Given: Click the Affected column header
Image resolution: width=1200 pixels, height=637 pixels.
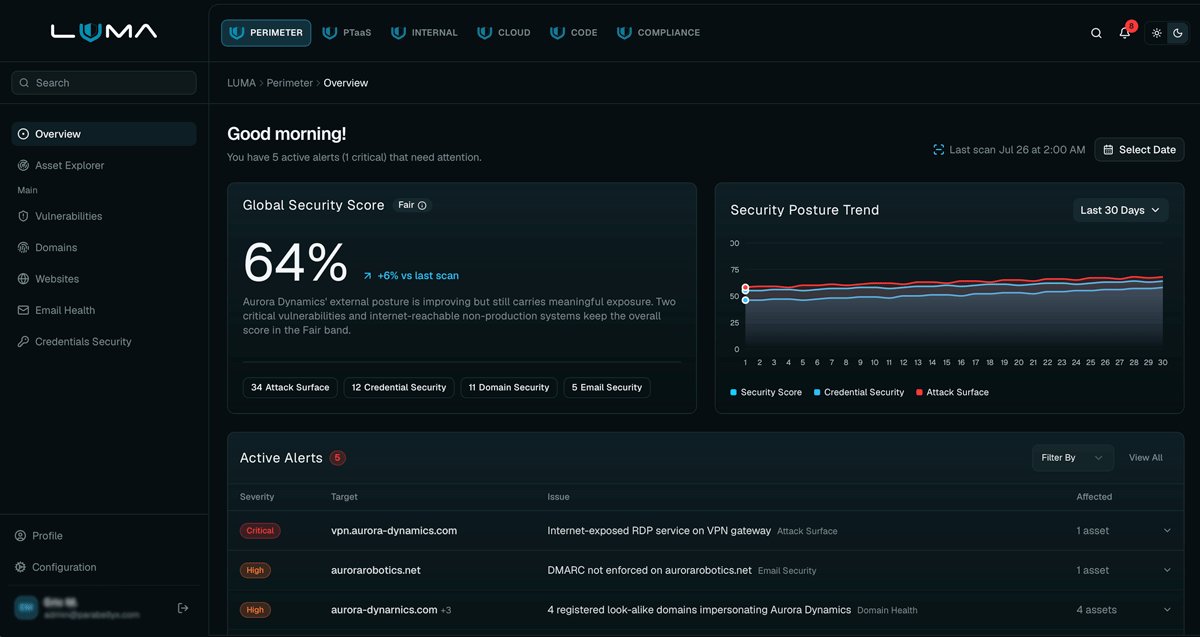Looking at the screenshot, I should 1094,497.
